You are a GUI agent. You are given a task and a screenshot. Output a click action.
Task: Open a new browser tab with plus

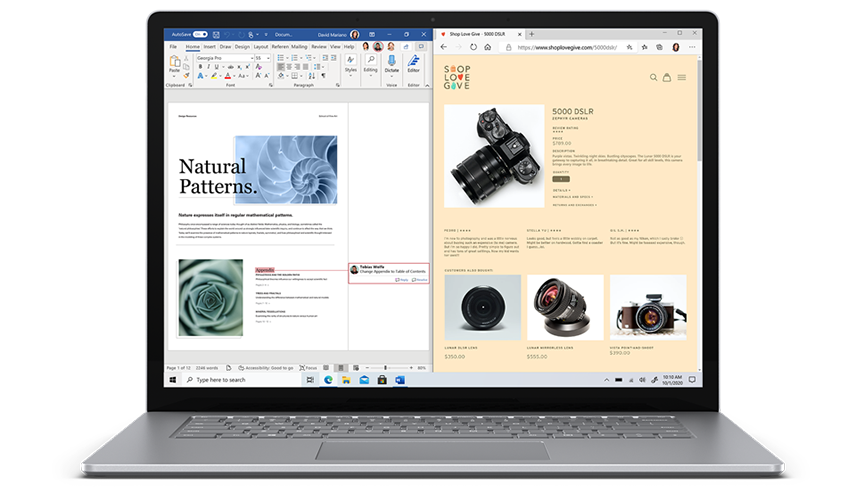(532, 34)
